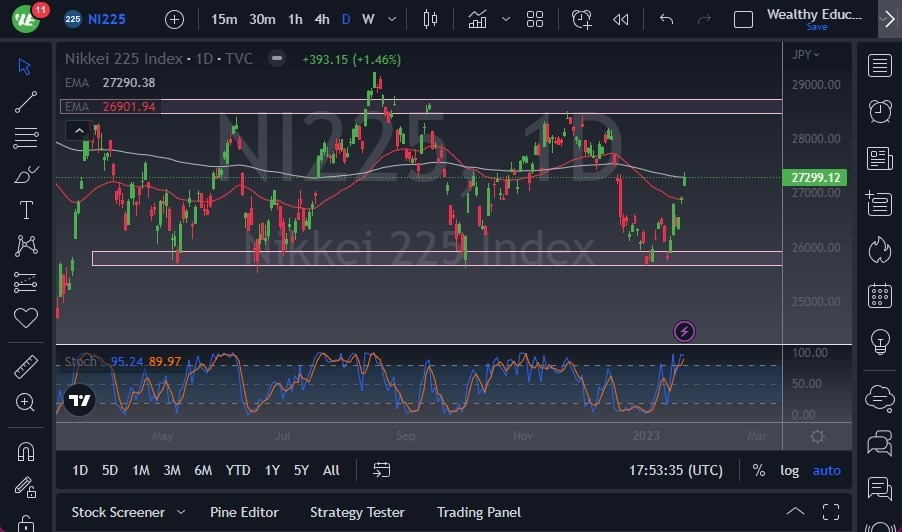Screen dimensions: 902x532
Task: Select the trend line drawing tool
Action: [26, 101]
